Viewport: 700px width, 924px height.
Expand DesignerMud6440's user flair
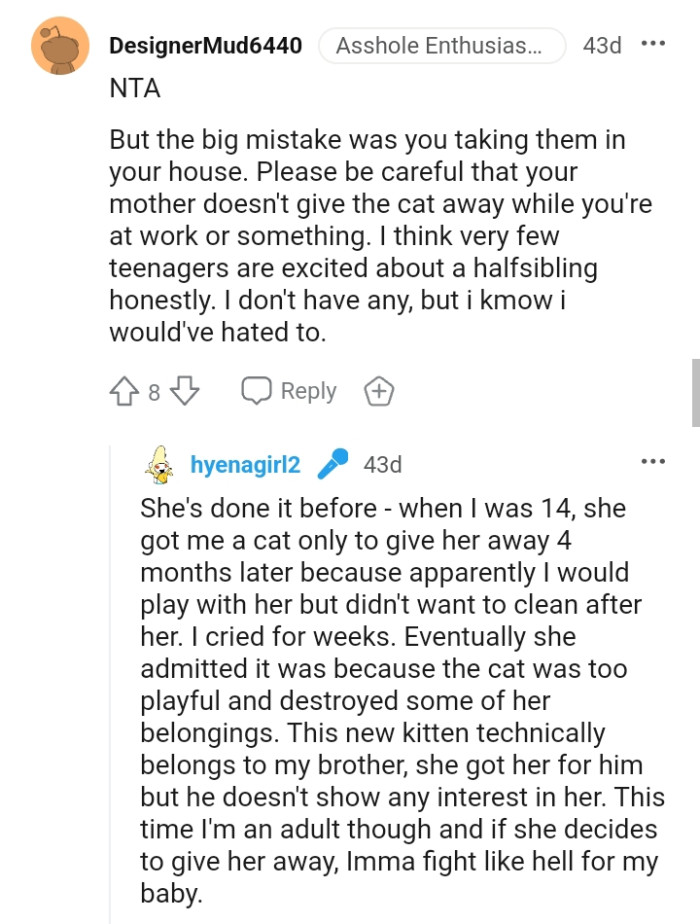pos(442,45)
